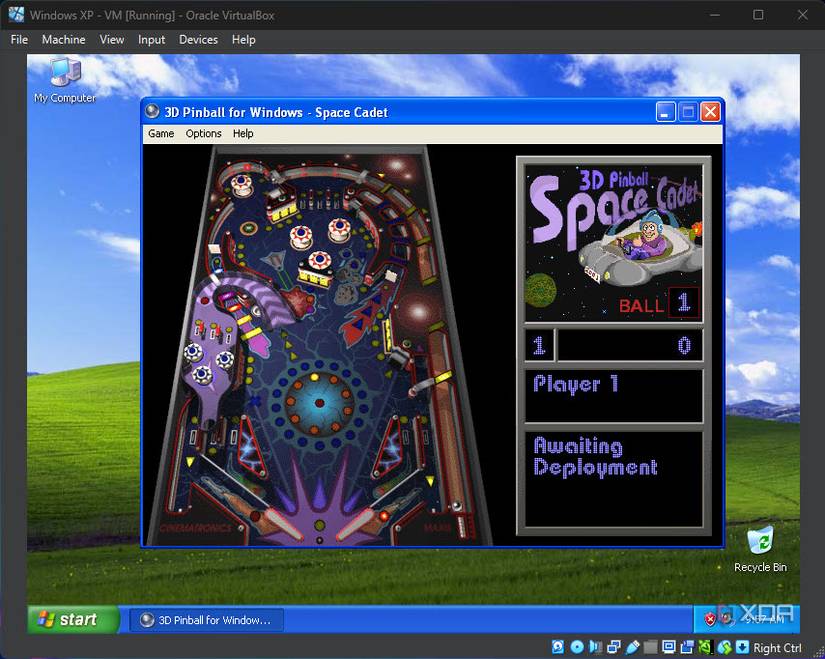Click the audio icon in VirtualBox status bar

pyautogui.click(x=597, y=647)
